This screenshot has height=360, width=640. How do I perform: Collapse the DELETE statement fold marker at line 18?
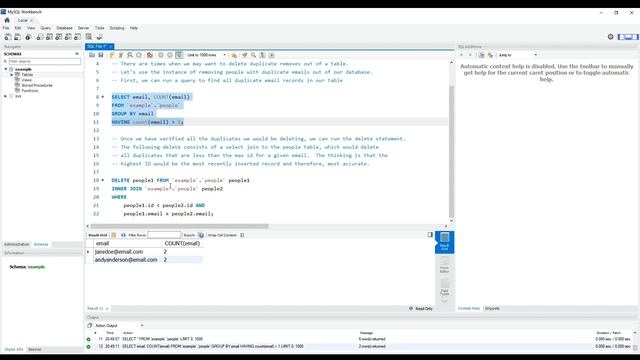(x=103, y=180)
